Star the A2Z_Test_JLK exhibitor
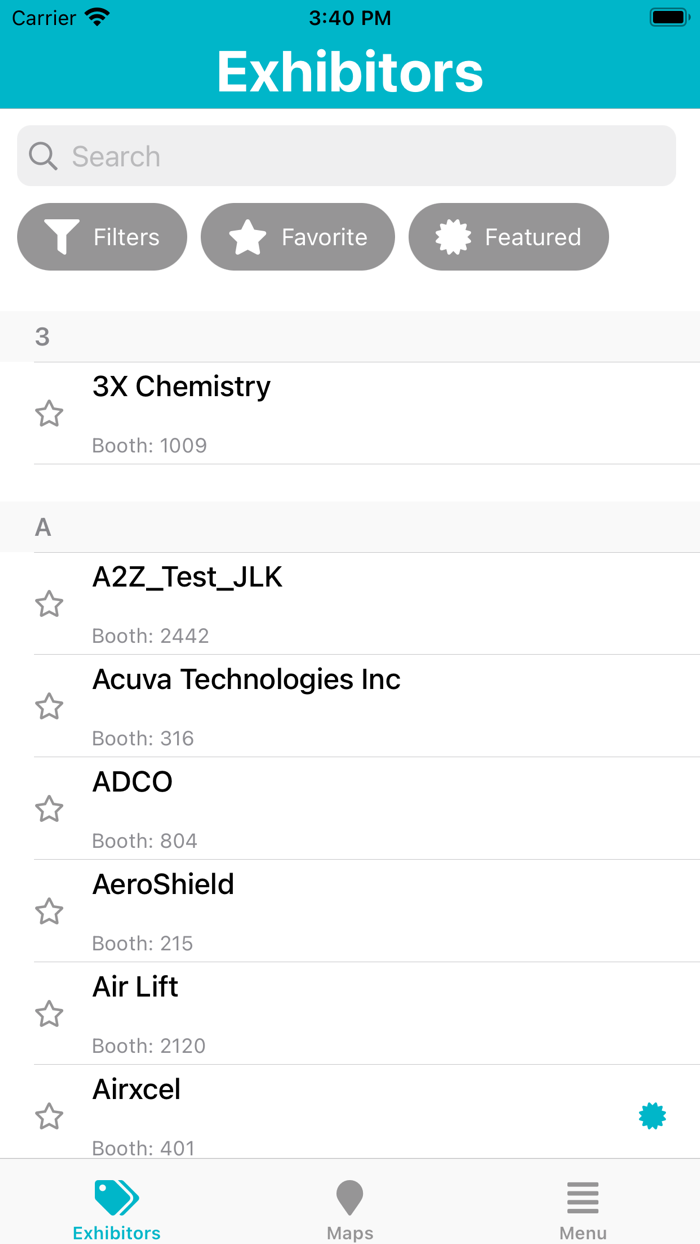This screenshot has height=1244, width=700. click(49, 604)
